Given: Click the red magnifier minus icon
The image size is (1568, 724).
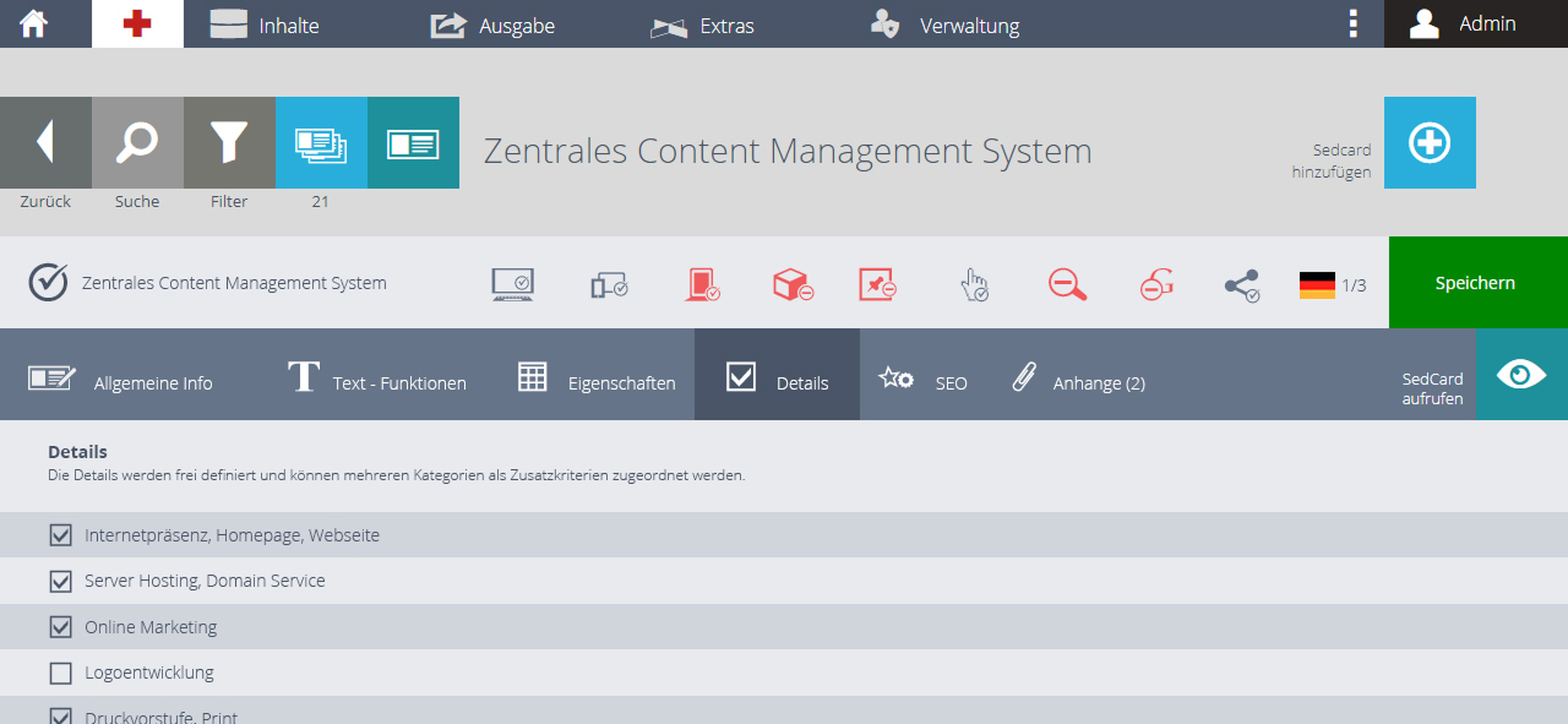Looking at the screenshot, I should [1067, 284].
